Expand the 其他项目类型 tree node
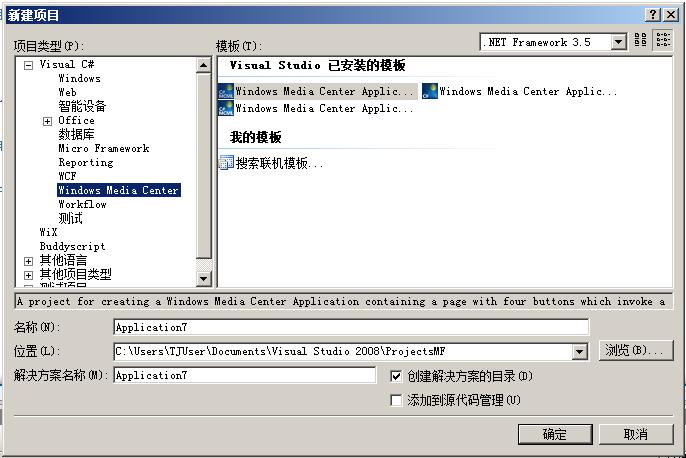 (x=28, y=275)
